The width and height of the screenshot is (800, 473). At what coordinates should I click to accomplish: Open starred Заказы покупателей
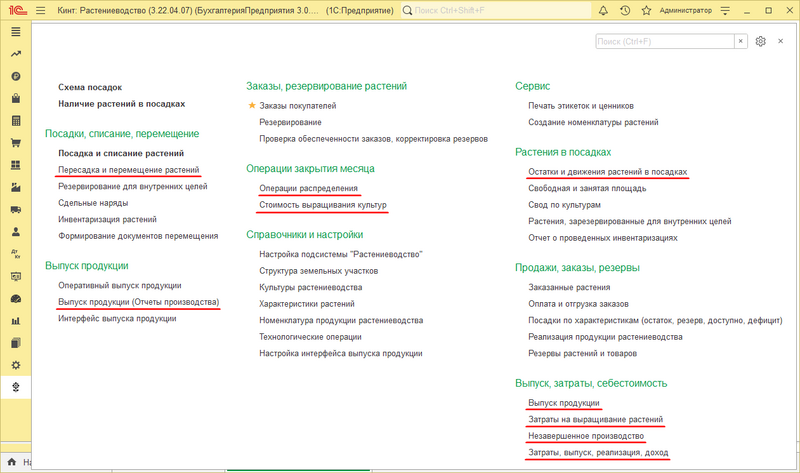[x=297, y=106]
